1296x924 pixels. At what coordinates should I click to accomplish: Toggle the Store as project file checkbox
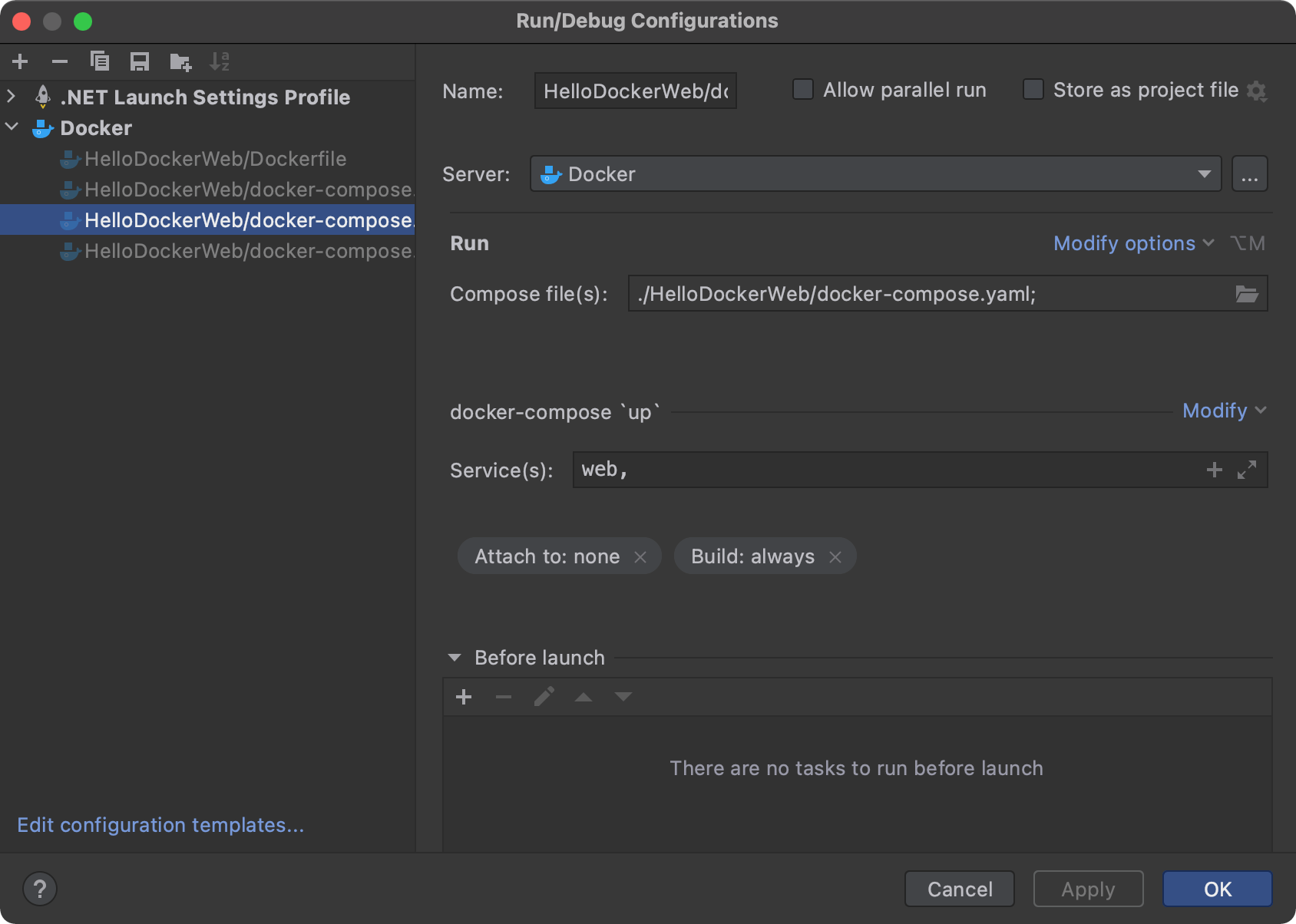[1033, 90]
